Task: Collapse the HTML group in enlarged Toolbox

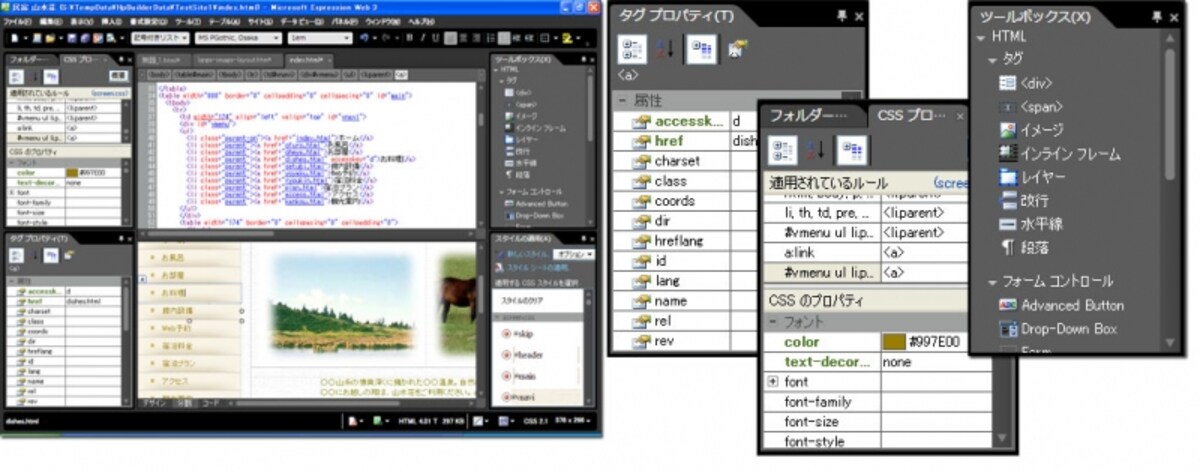Action: tap(981, 37)
